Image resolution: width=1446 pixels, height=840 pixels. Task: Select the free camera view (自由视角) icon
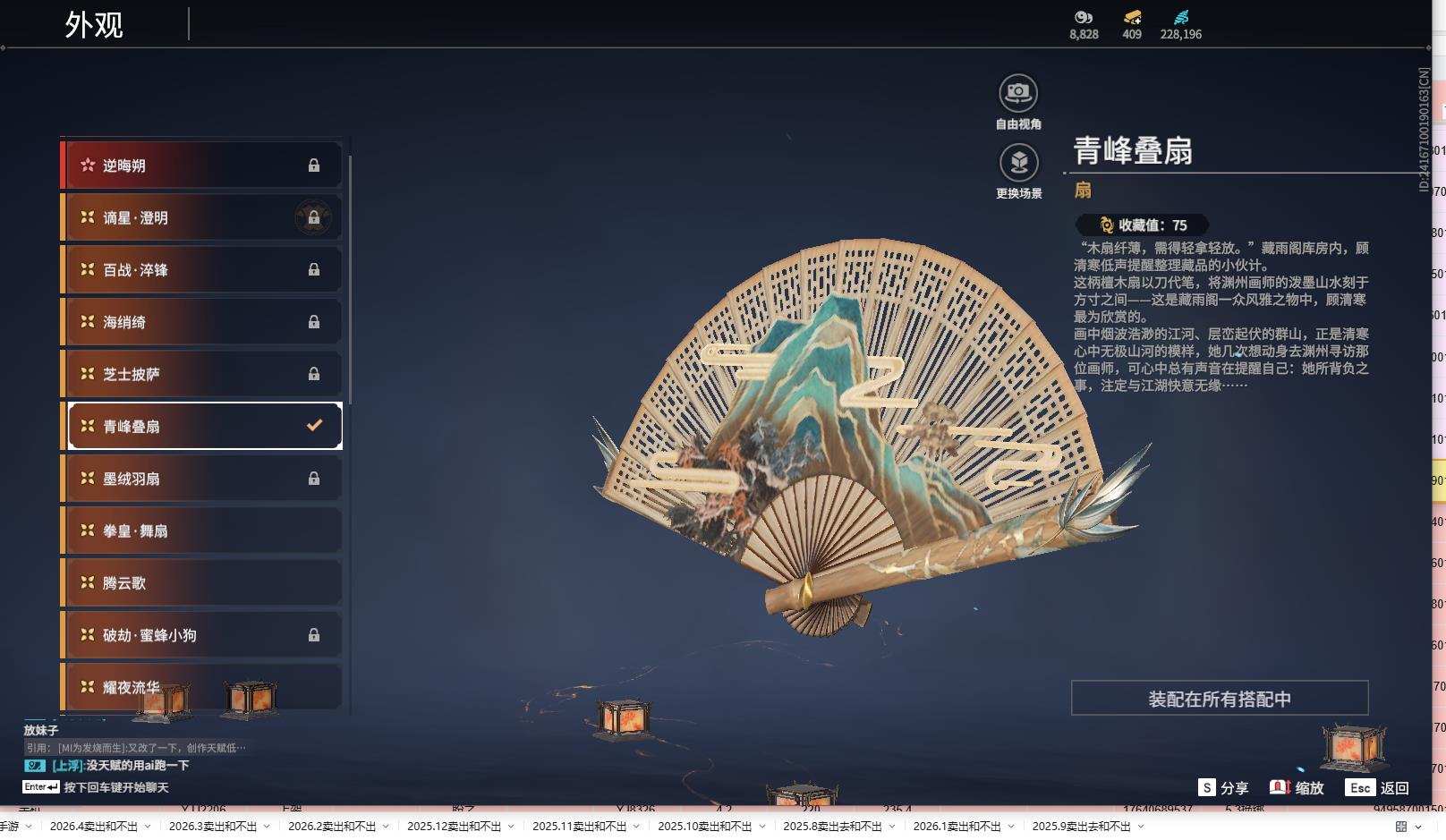click(1017, 91)
